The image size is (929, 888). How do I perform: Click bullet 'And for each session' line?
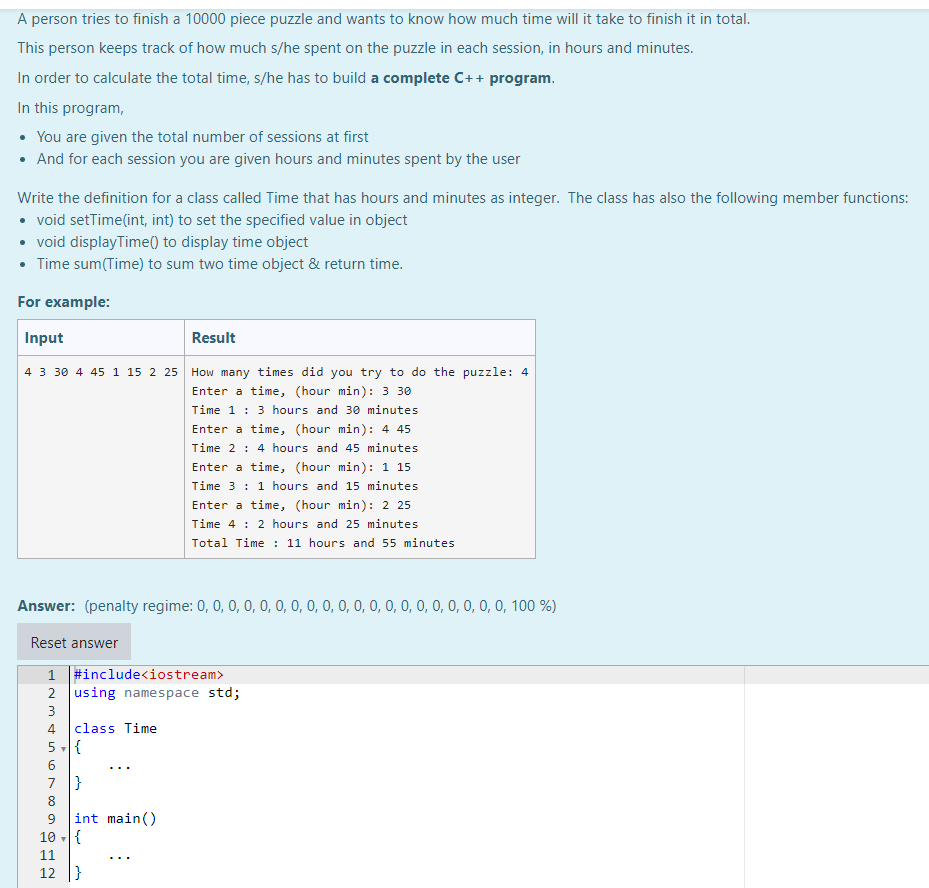pos(278,159)
